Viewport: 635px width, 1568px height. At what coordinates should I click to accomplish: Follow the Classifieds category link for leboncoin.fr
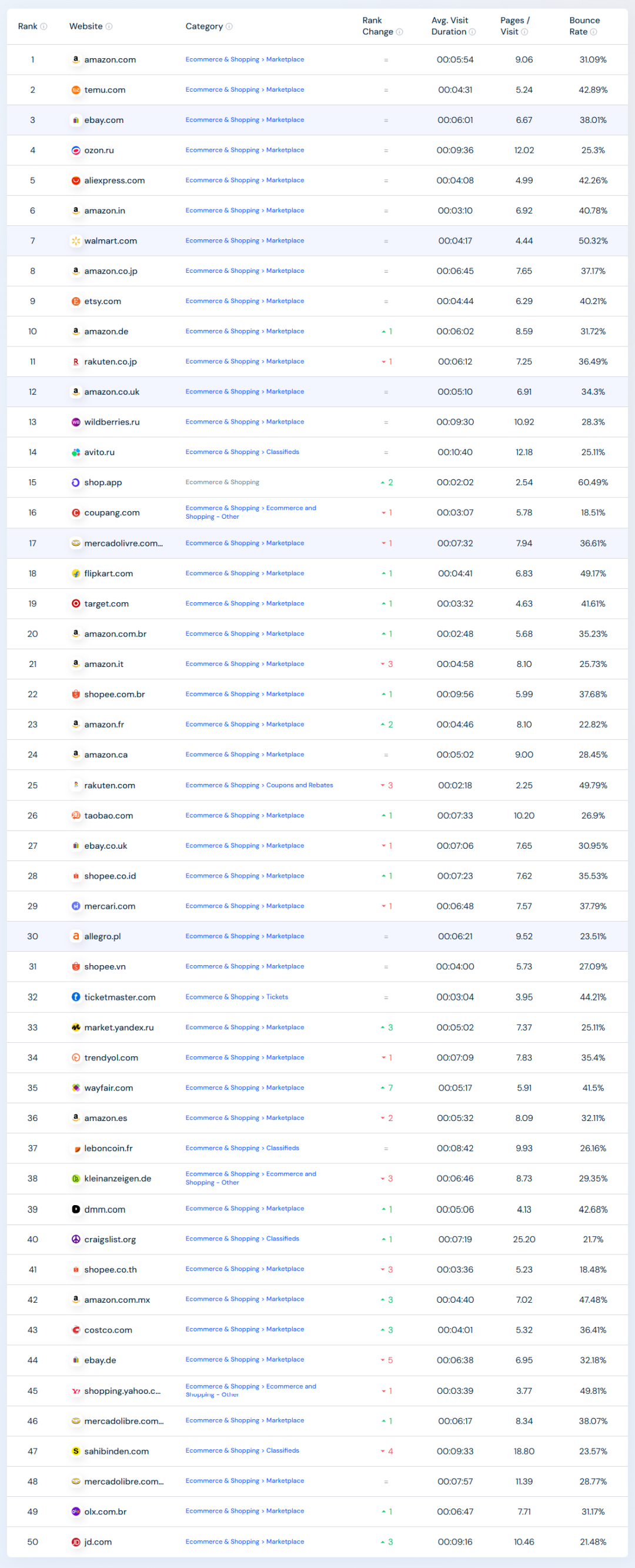(283, 1148)
